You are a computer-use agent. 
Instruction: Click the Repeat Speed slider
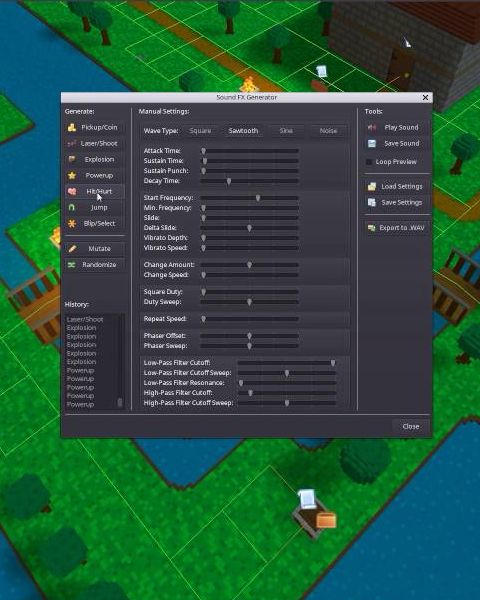pos(249,319)
